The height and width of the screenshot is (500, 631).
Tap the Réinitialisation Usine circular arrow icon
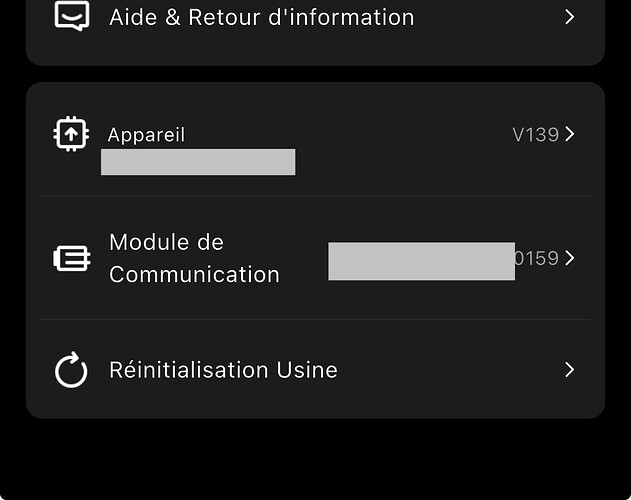click(x=71, y=370)
